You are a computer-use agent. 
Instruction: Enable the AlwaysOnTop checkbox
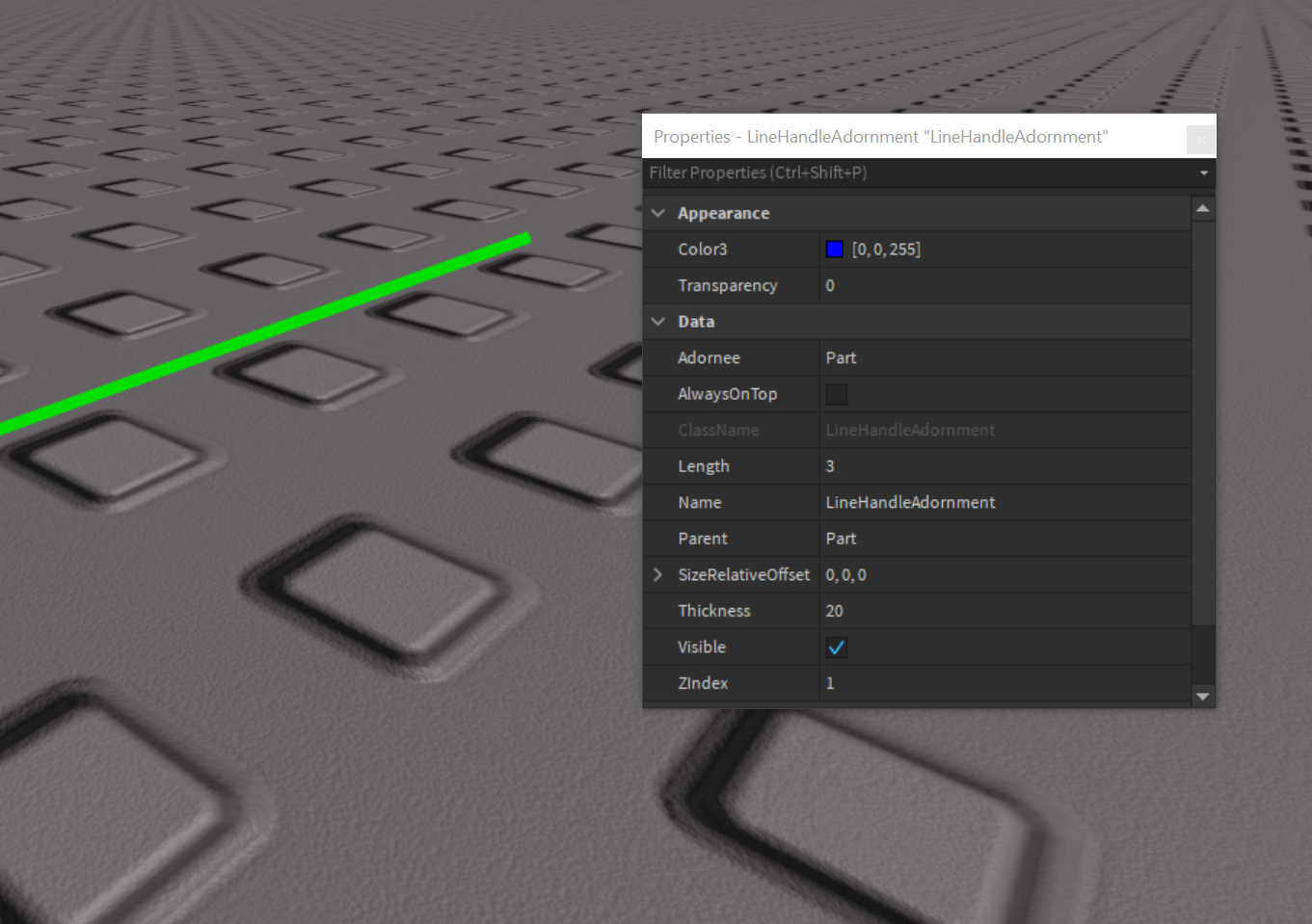pyautogui.click(x=836, y=394)
